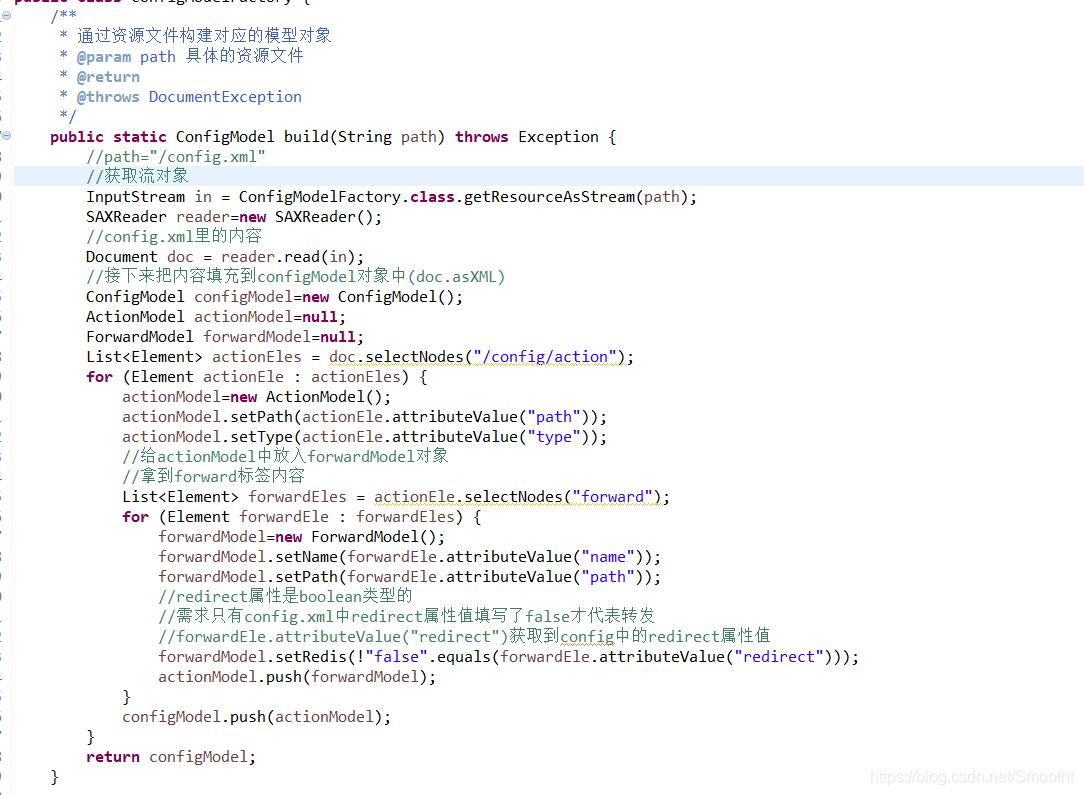Click the comment about 'false才代表转发'
Screen dimensions: 1084x795
[406, 617]
